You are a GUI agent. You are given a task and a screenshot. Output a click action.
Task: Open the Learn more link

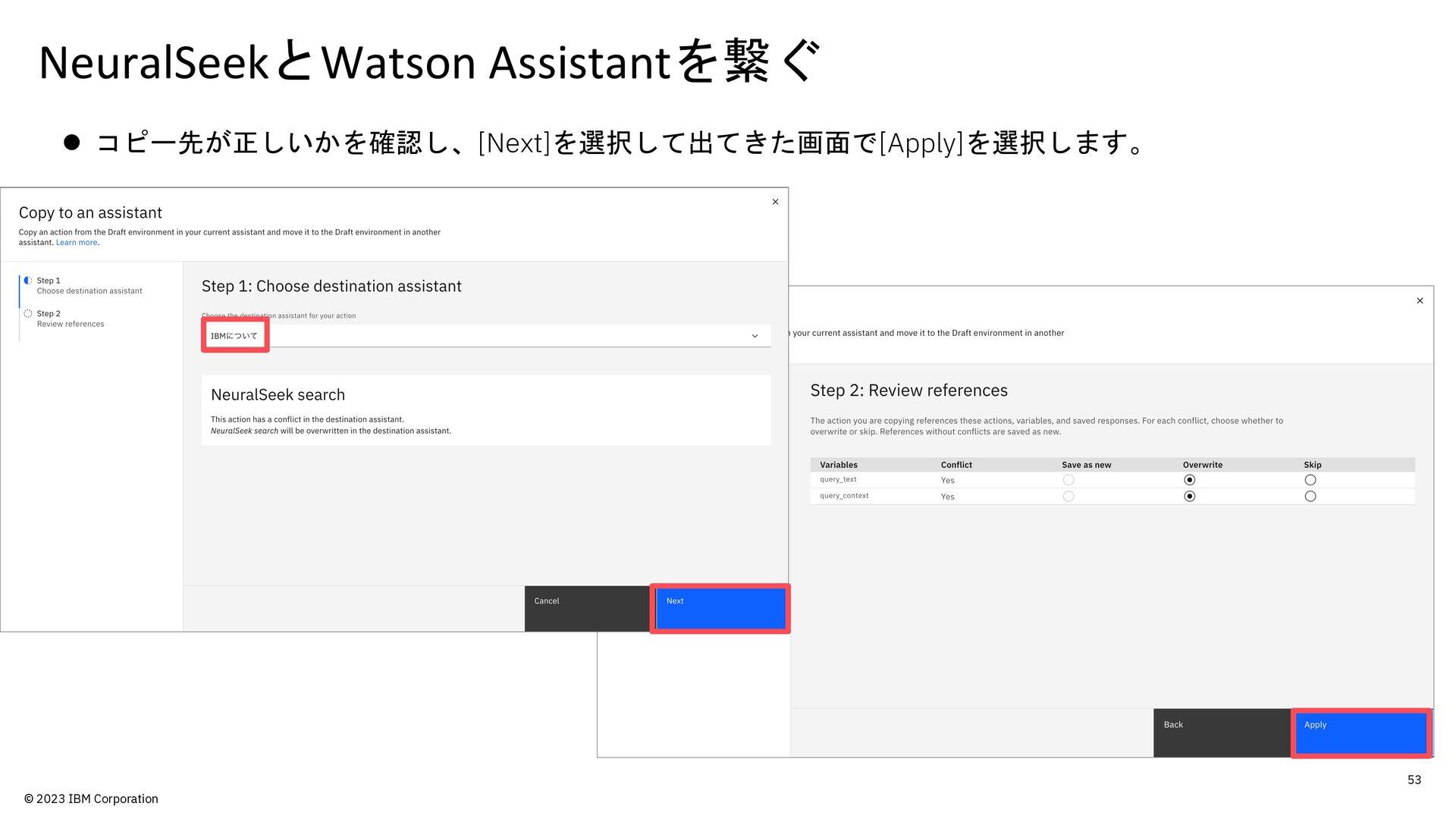77,243
